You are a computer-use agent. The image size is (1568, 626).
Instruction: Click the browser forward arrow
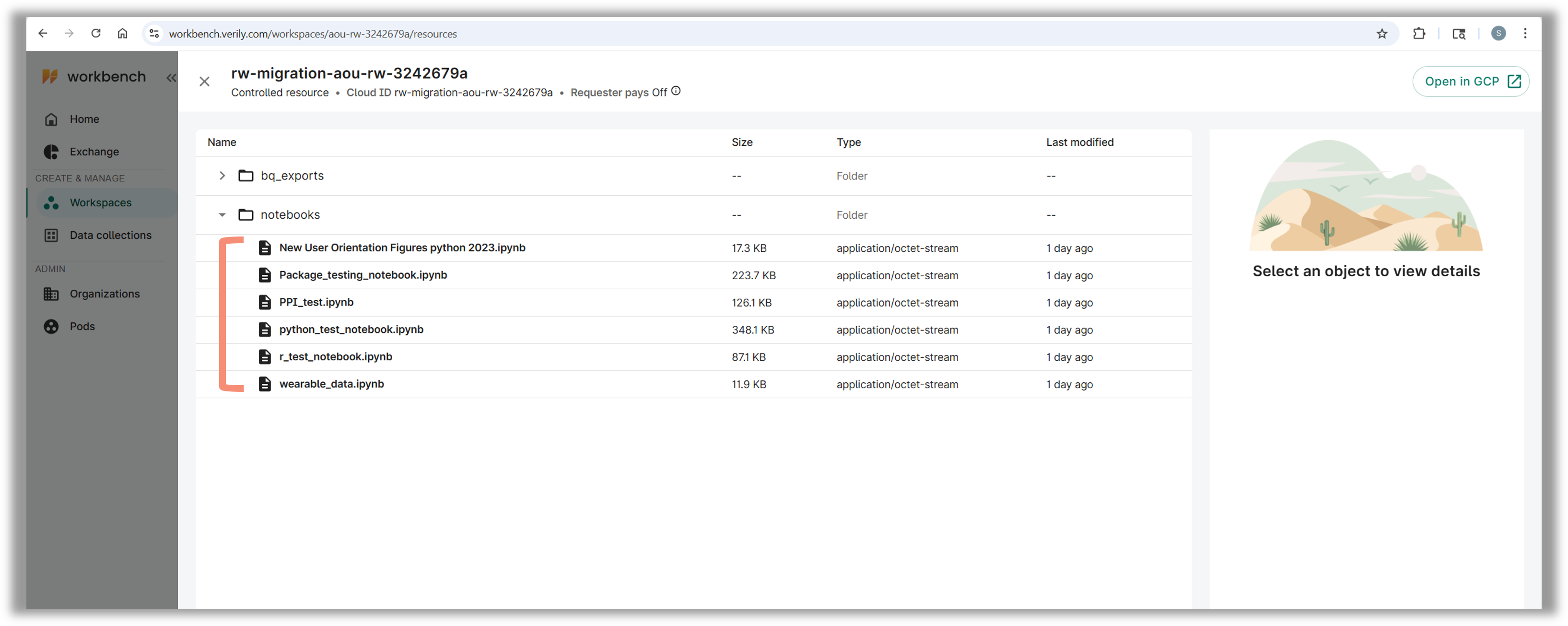(x=69, y=34)
